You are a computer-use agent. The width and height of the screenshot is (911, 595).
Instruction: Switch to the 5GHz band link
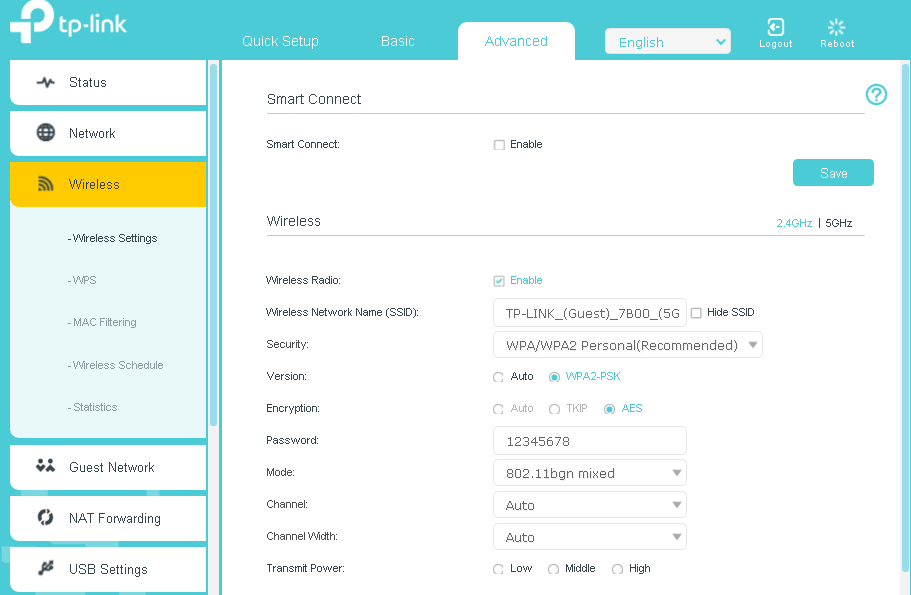click(838, 223)
